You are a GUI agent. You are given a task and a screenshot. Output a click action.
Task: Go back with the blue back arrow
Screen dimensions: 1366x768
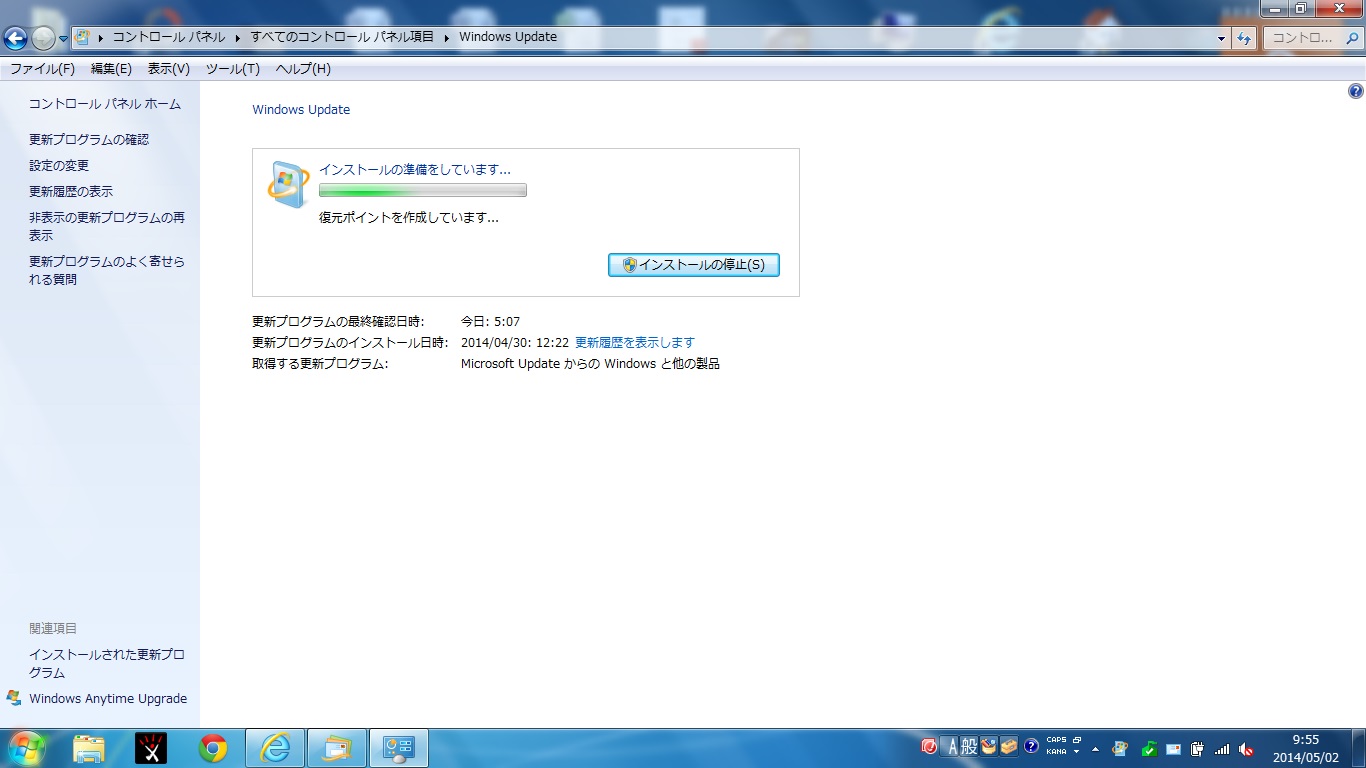coord(15,38)
